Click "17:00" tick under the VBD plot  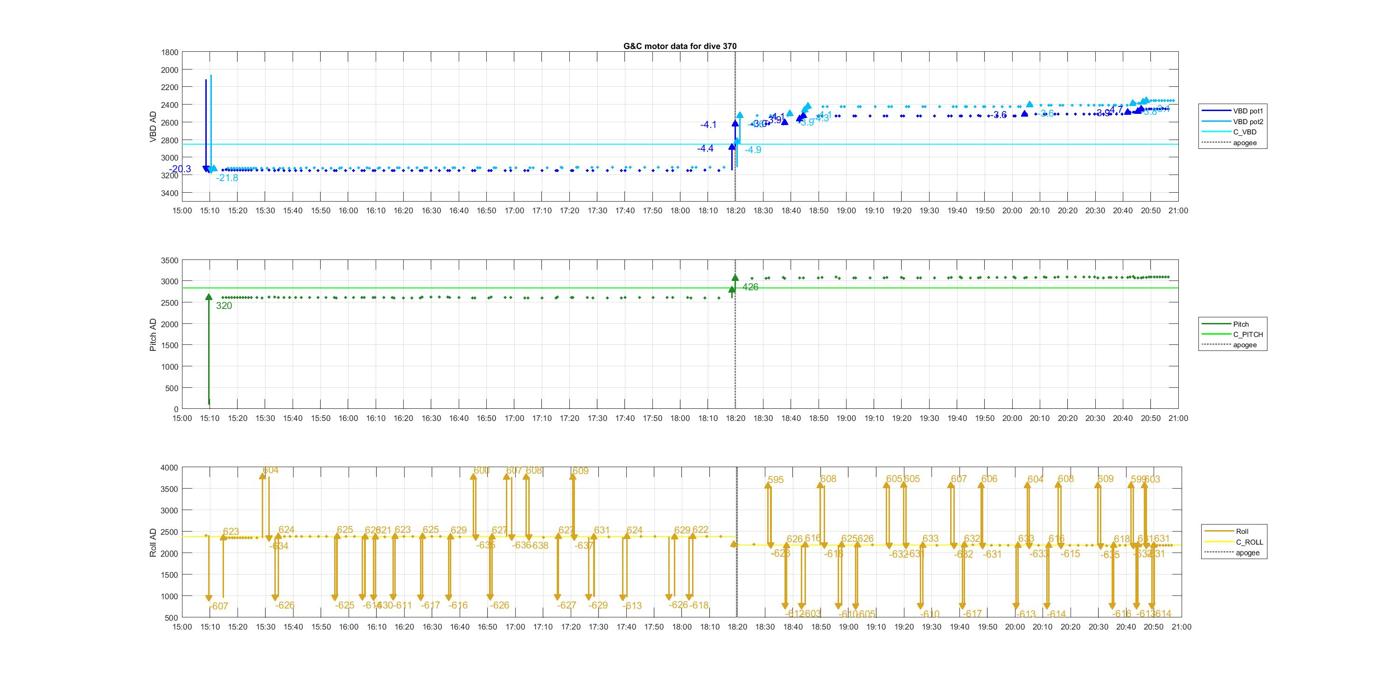(514, 211)
